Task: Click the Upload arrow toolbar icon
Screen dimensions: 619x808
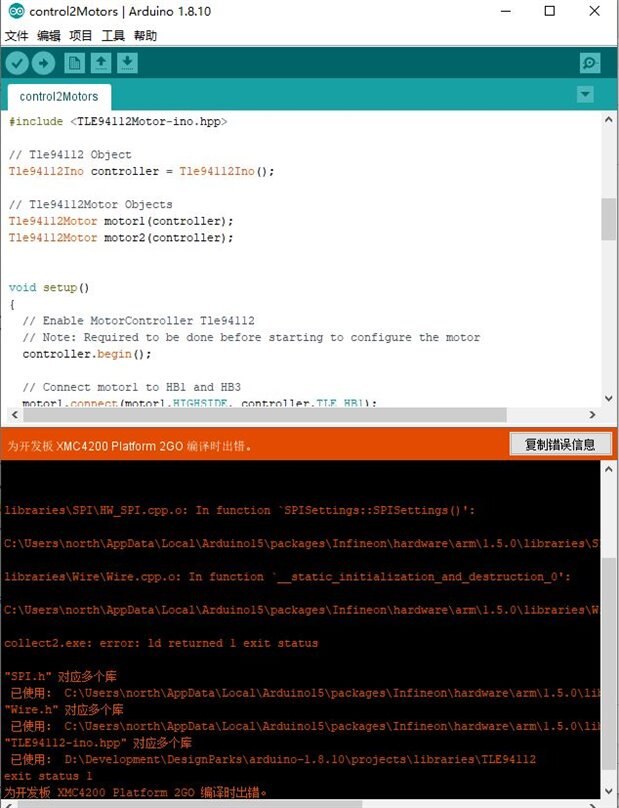Action: pos(43,63)
